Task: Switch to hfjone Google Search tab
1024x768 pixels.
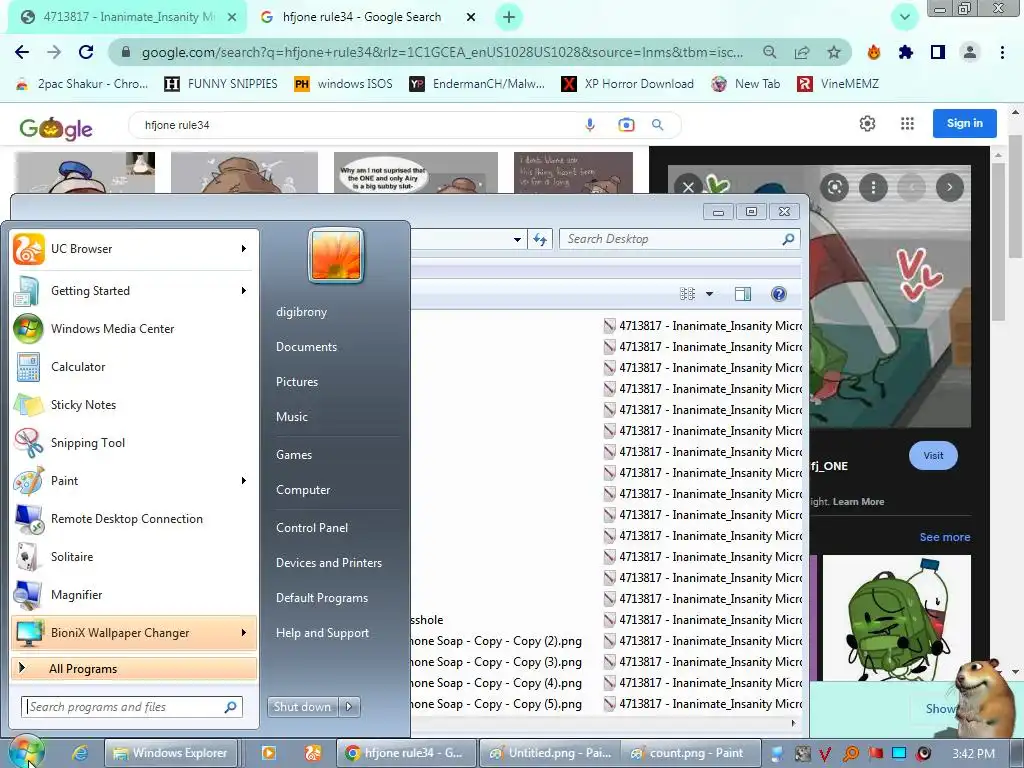Action: [x=362, y=17]
